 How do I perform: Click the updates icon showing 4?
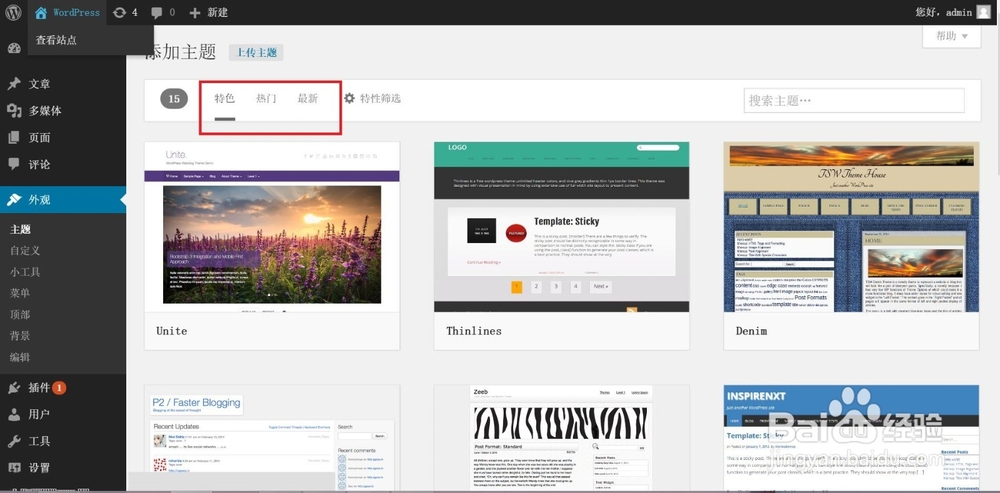click(119, 12)
